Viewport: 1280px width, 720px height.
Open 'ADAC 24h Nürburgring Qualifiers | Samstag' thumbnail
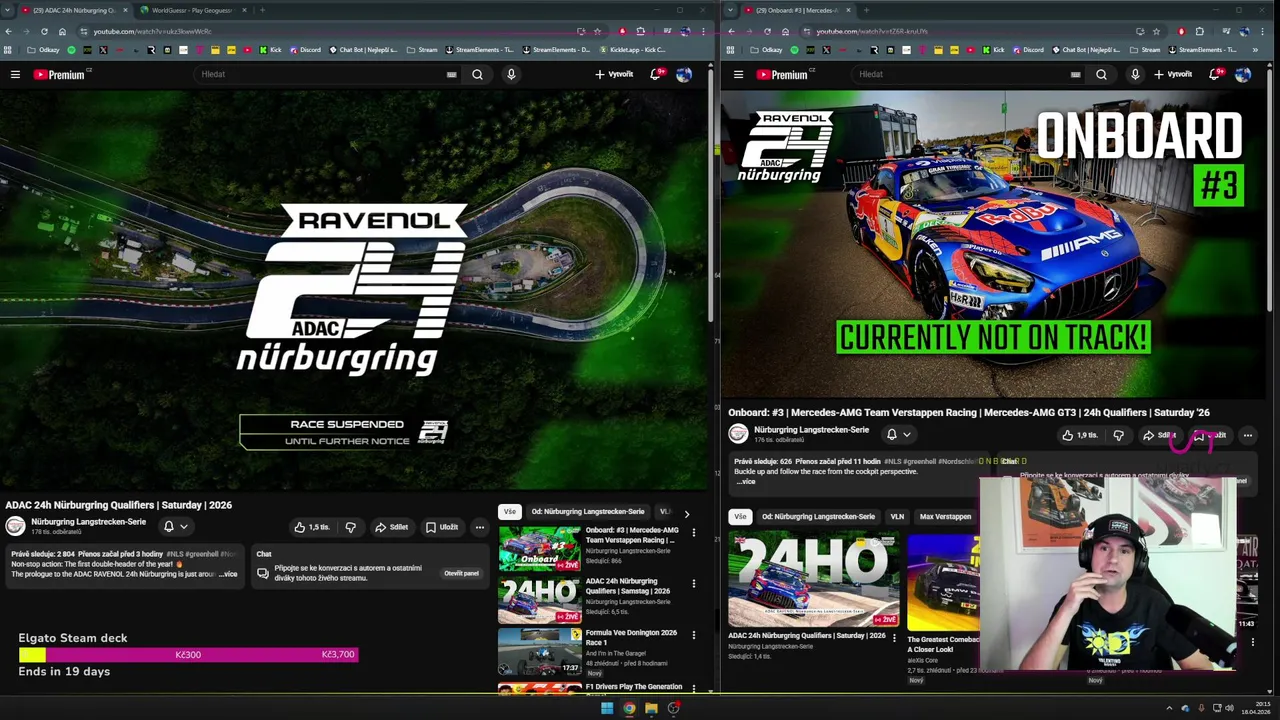pos(540,600)
